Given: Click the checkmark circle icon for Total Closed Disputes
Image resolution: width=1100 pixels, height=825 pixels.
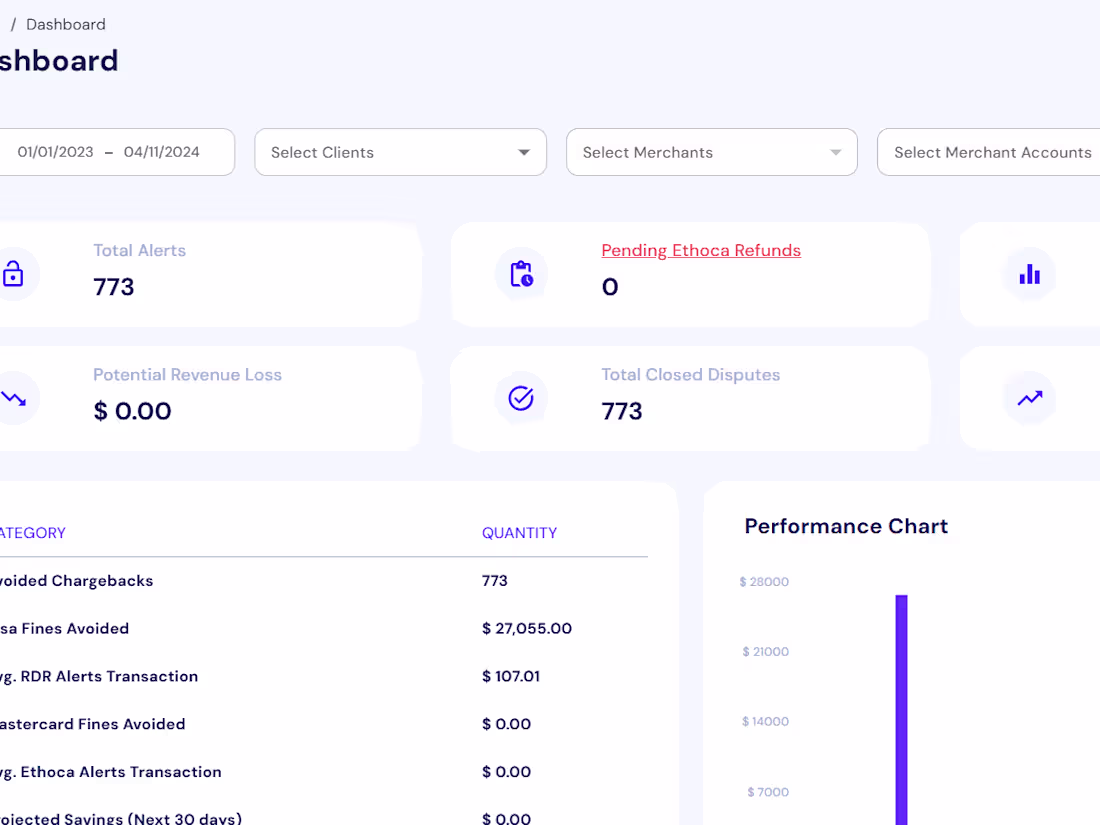Looking at the screenshot, I should coord(521,398).
